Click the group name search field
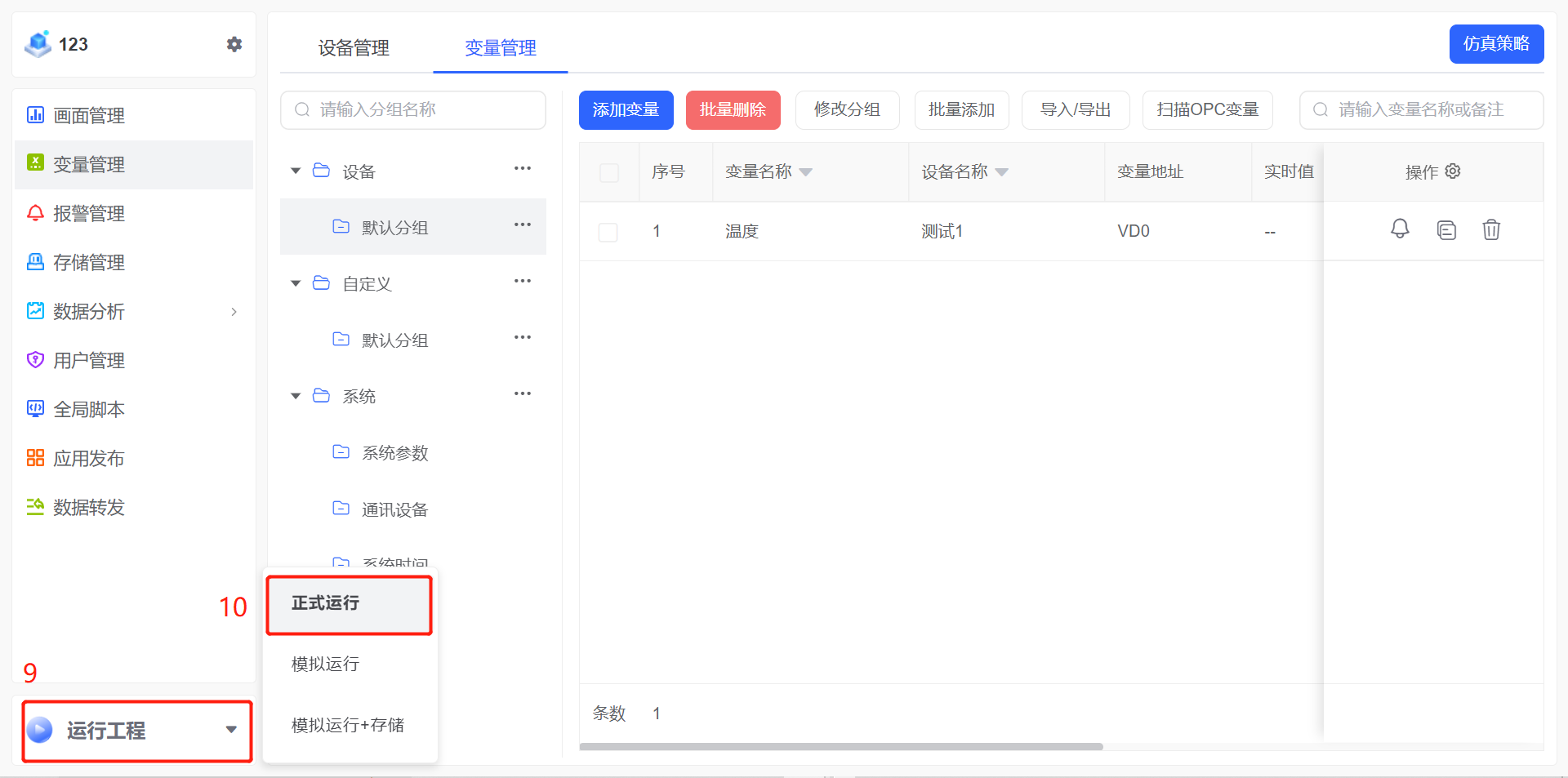Image resolution: width=1568 pixels, height=778 pixels. click(x=413, y=110)
